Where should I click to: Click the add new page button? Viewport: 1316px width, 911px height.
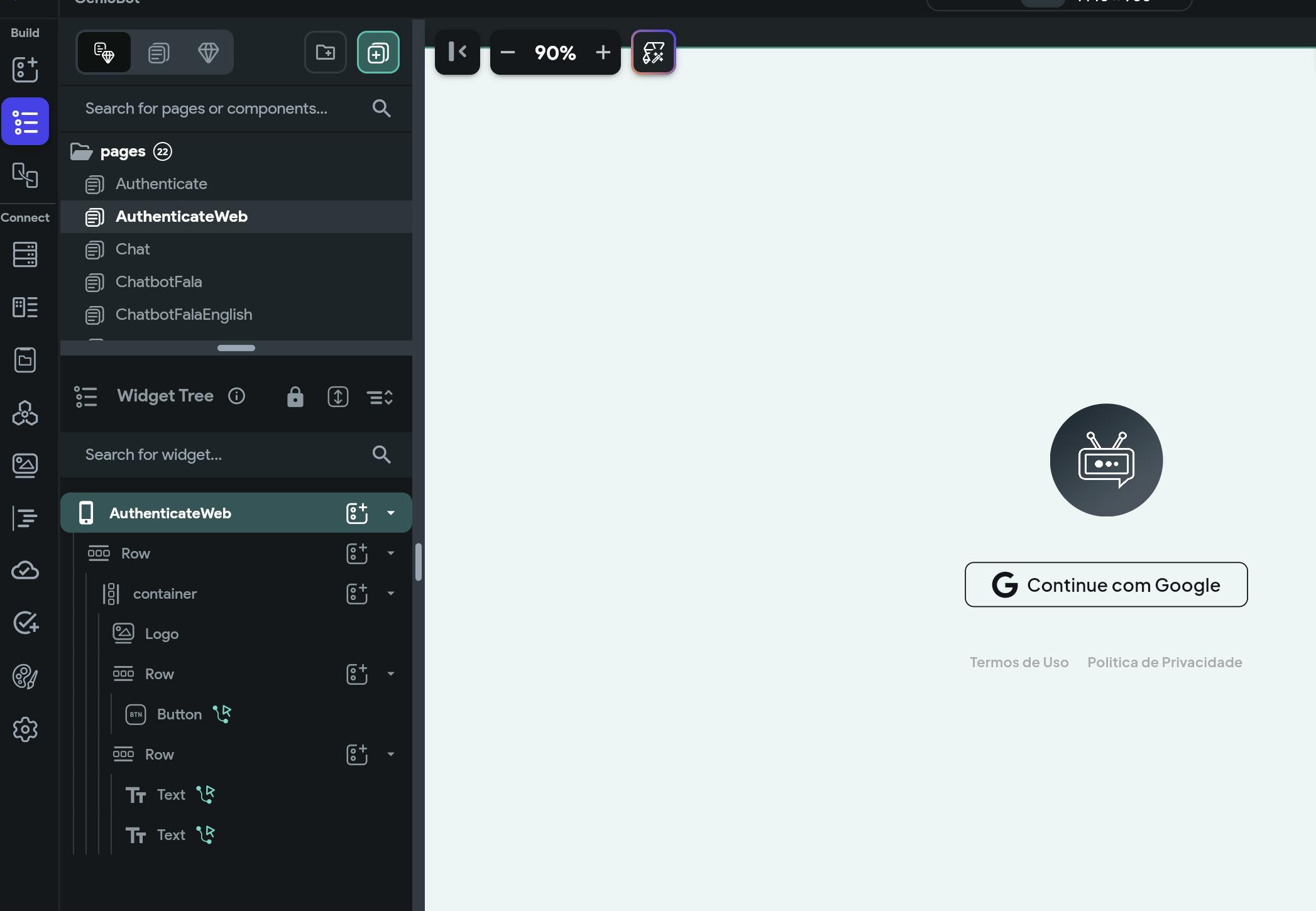pyautogui.click(x=378, y=52)
